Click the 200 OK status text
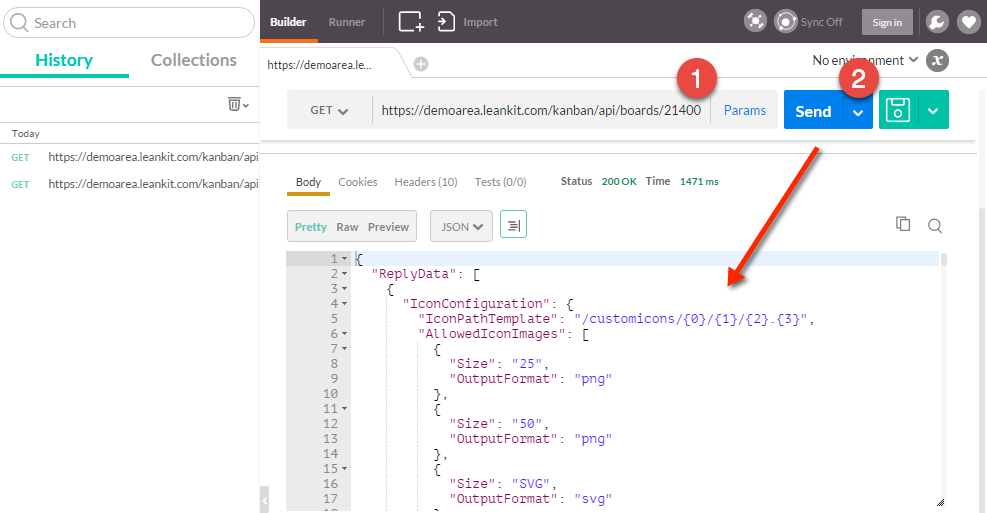This screenshot has width=987, height=513. (x=619, y=181)
